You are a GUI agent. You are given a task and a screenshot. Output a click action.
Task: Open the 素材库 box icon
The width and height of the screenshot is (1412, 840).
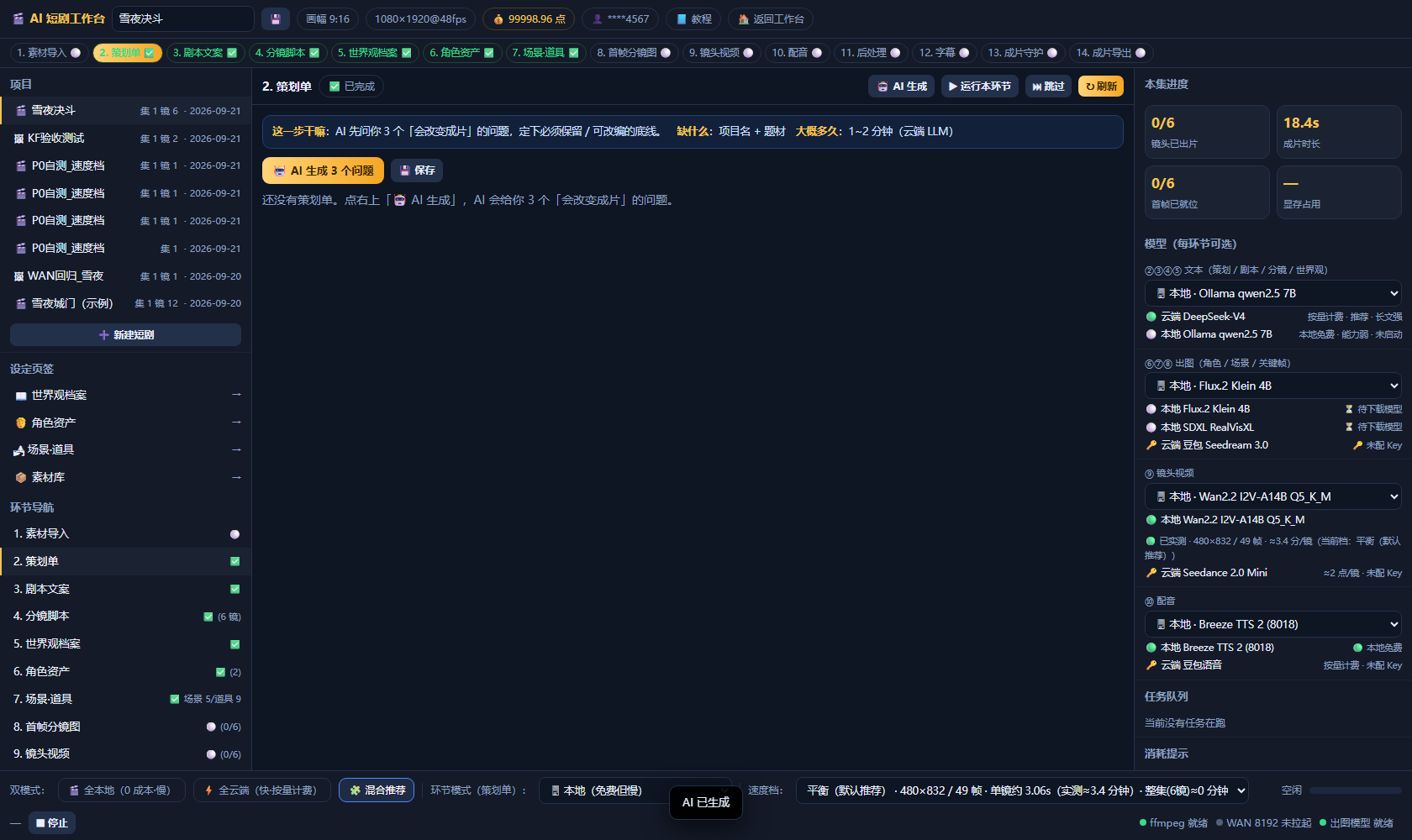click(x=21, y=478)
